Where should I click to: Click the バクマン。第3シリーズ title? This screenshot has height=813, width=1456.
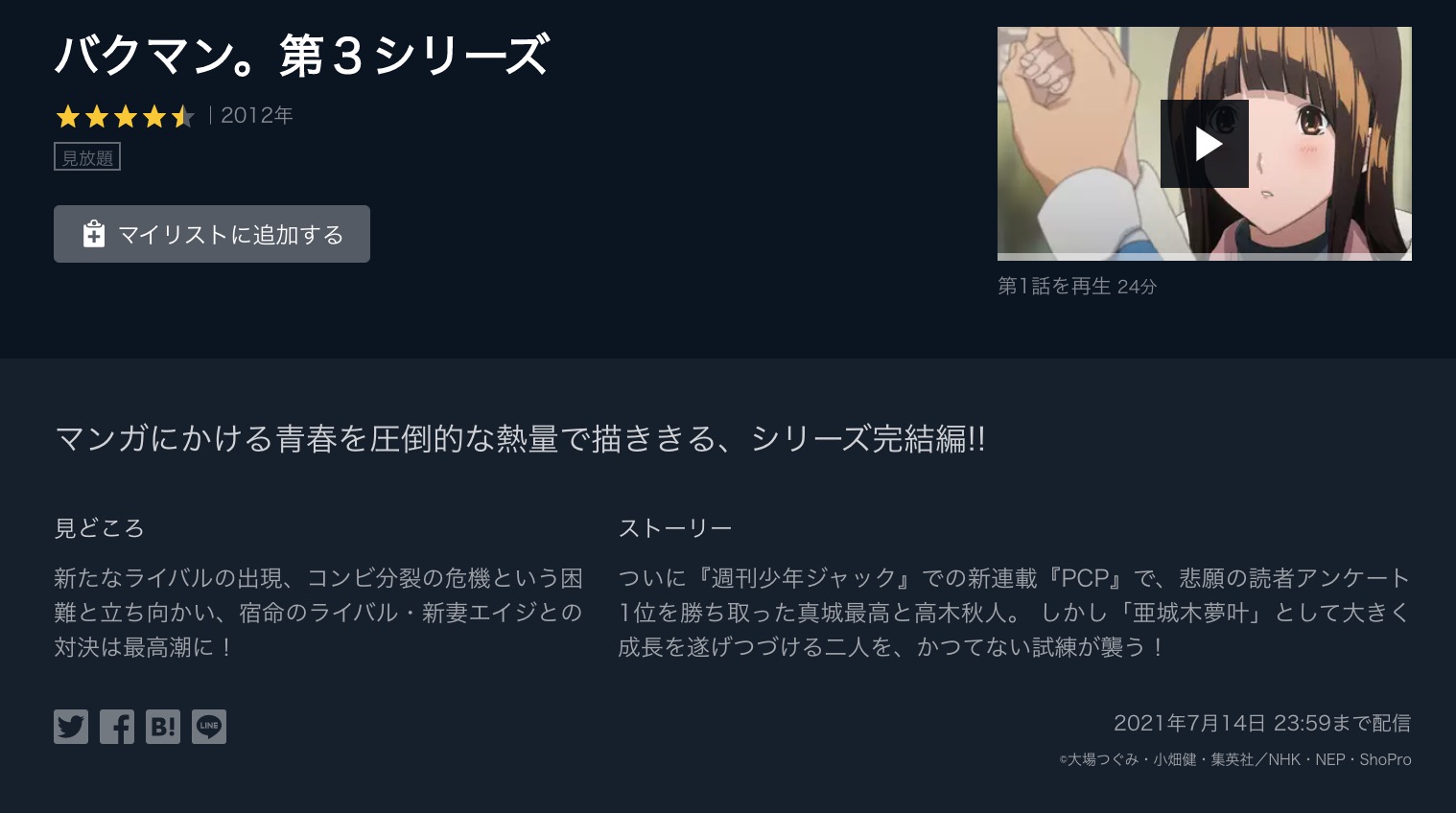[x=301, y=56]
